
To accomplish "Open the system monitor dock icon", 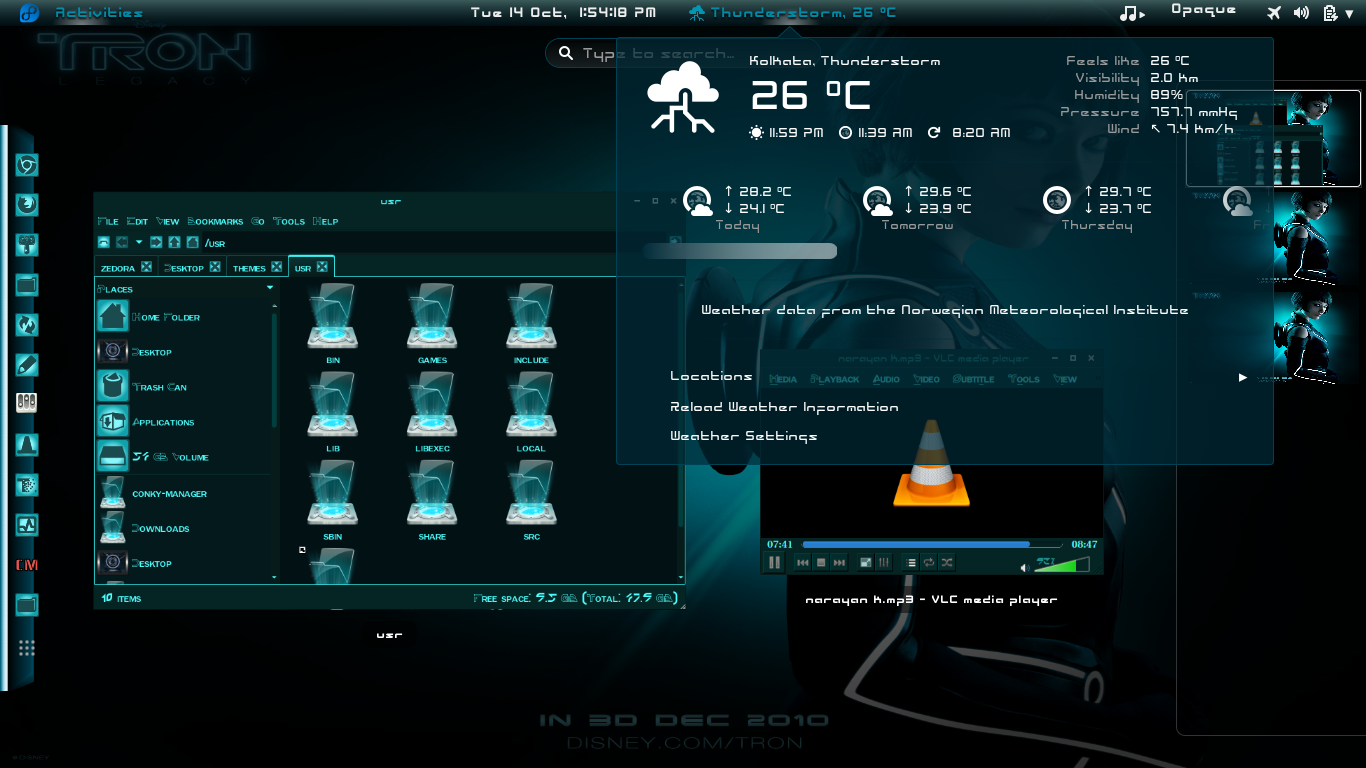I will [27, 524].
